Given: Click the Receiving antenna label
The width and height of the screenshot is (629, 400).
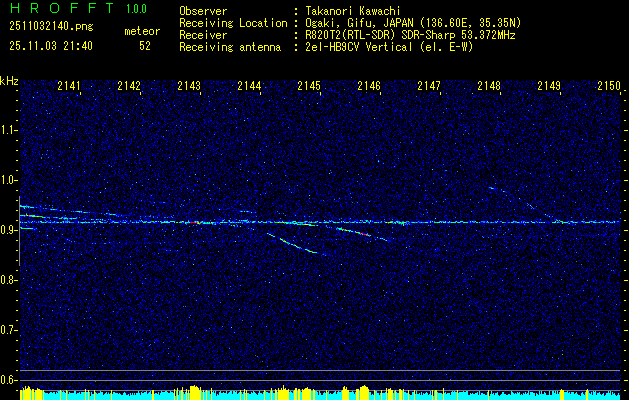Looking at the screenshot, I should coord(230,47).
